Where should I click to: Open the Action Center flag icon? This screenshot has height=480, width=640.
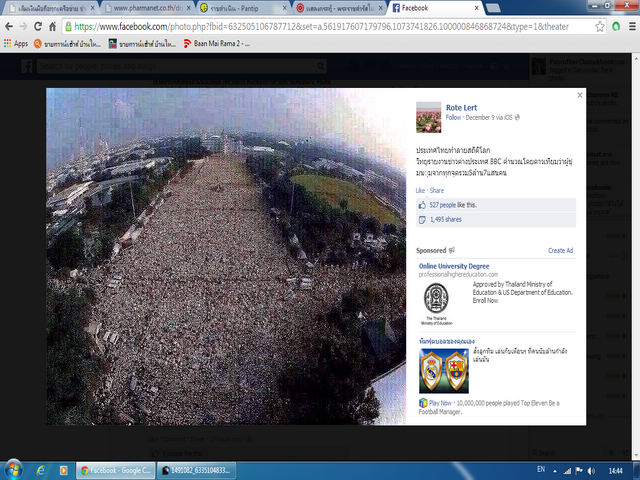point(579,471)
